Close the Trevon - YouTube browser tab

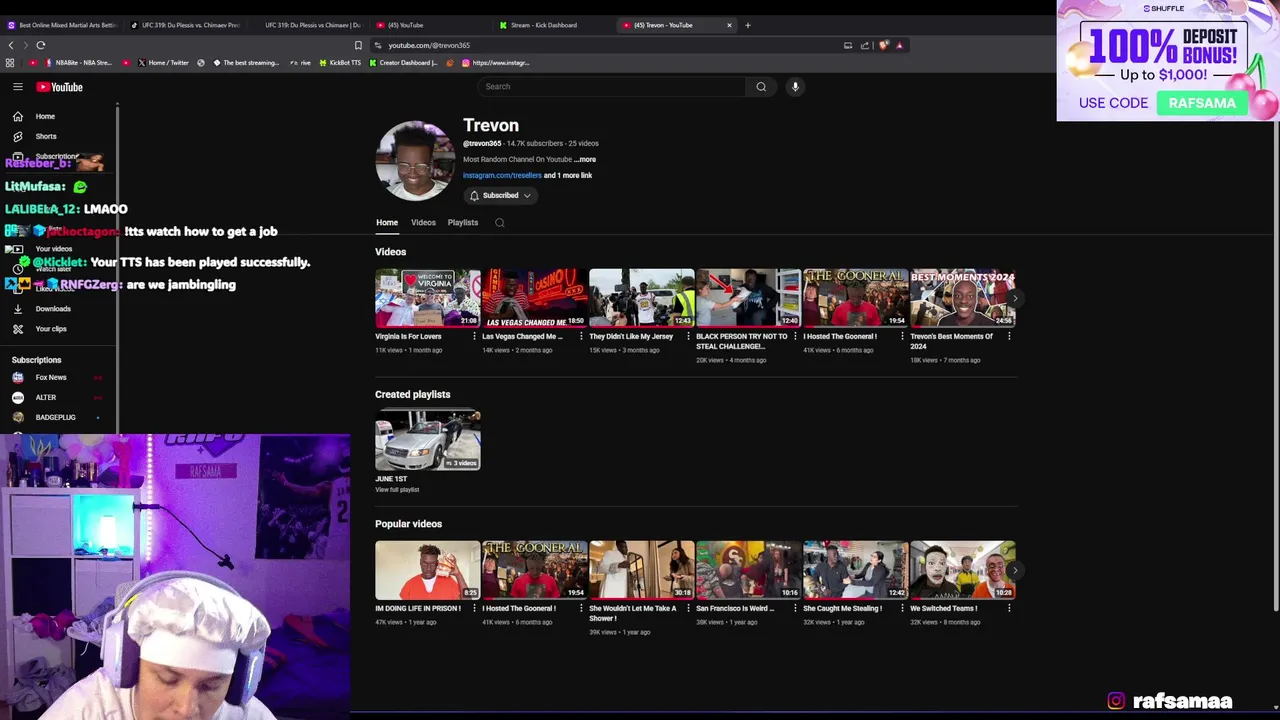click(729, 25)
